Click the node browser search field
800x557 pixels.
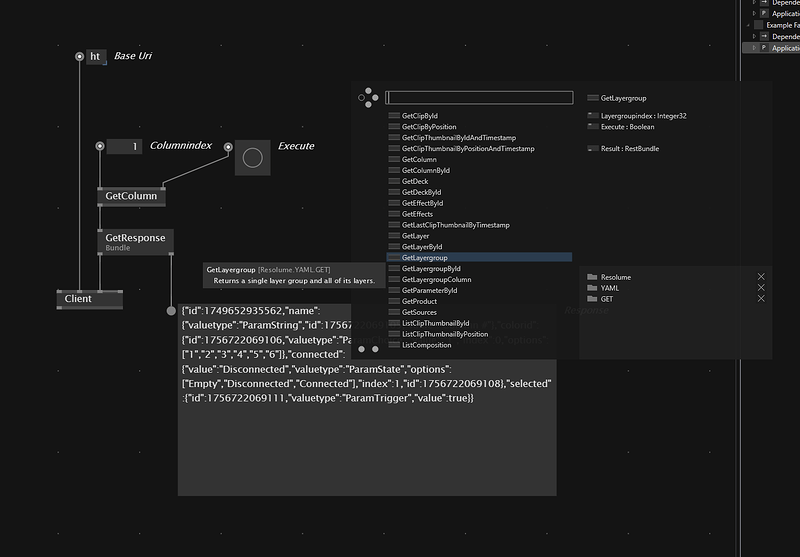479,98
